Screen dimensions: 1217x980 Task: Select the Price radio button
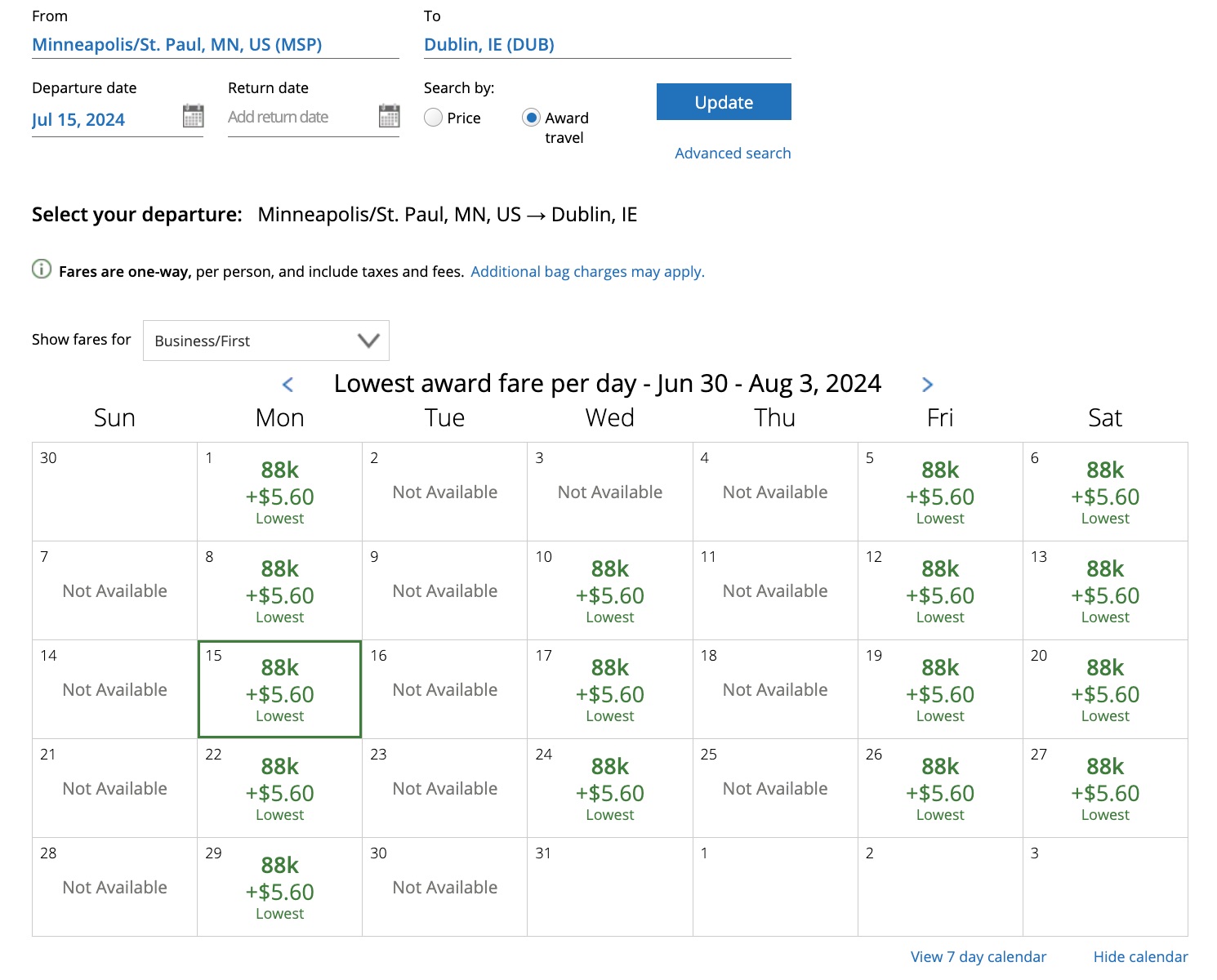[x=433, y=118]
